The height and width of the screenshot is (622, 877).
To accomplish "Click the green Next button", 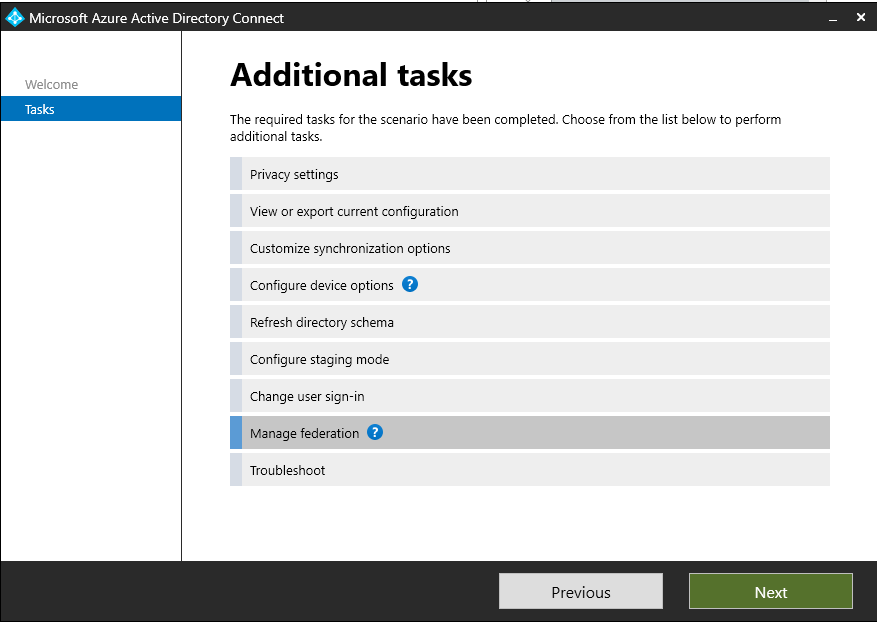I will tap(770, 592).
